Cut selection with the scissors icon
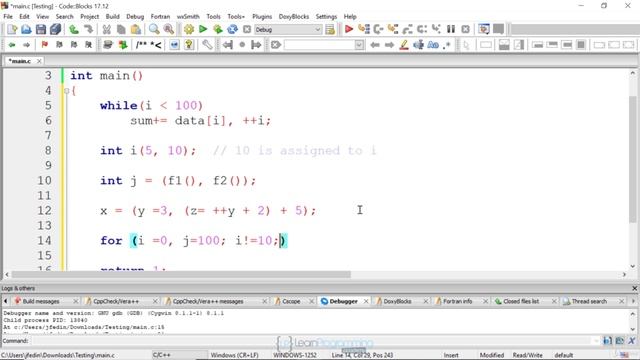Viewport: 640px width, 360px height. pyautogui.click(x=107, y=29)
